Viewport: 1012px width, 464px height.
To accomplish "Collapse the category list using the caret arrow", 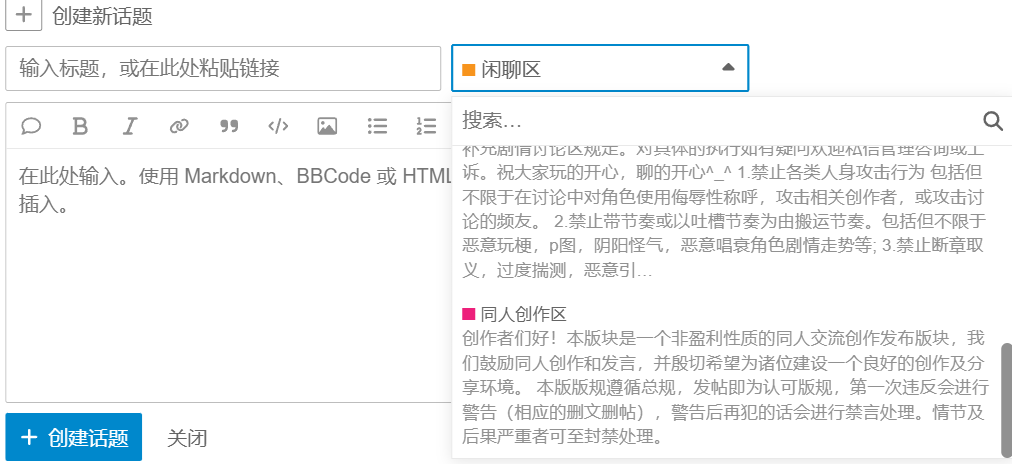I will tap(728, 68).
